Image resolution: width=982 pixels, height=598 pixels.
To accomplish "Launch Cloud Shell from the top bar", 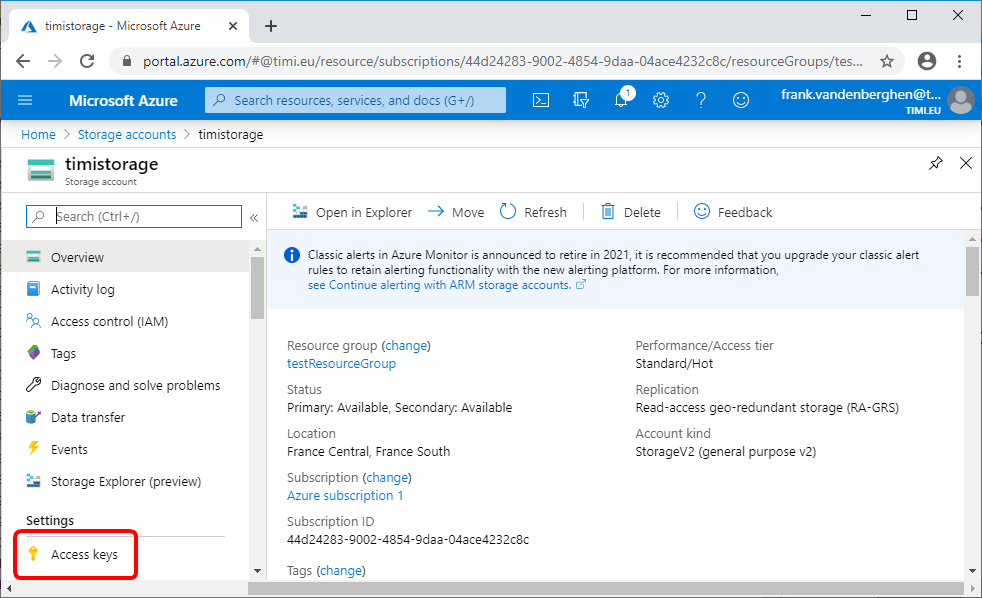I will [541, 100].
